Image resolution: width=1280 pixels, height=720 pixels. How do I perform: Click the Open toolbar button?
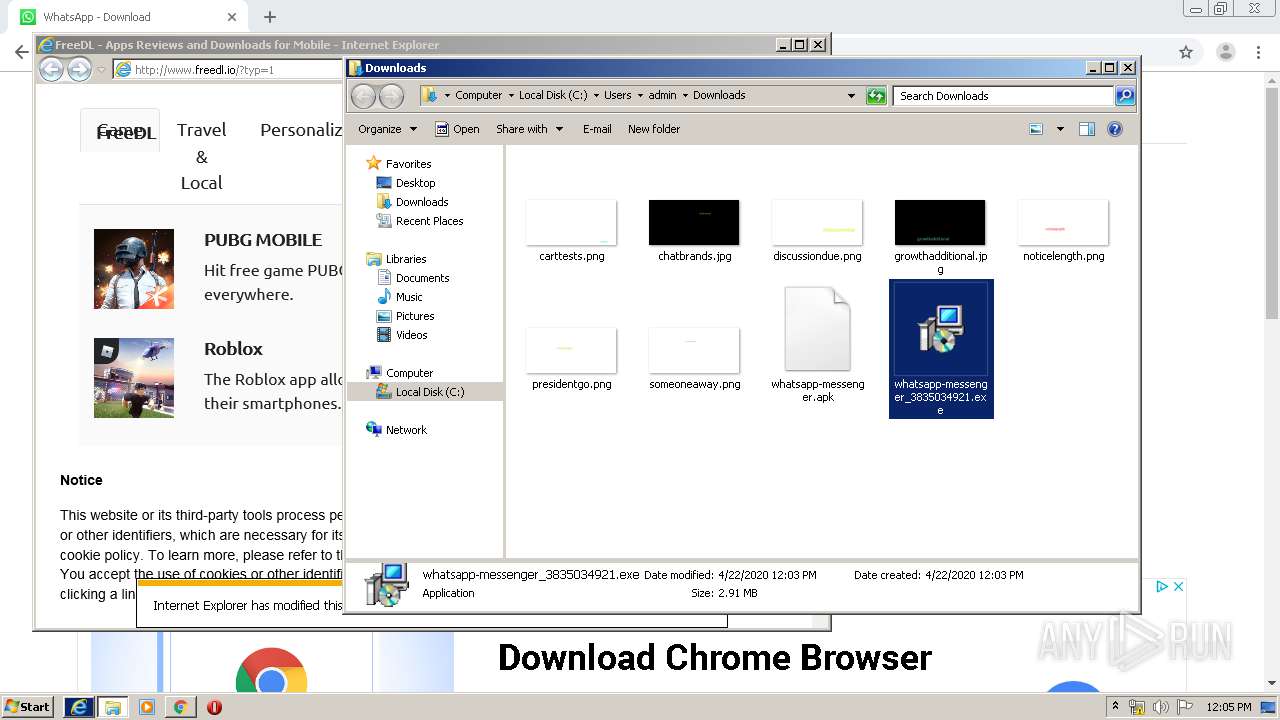pyautogui.click(x=457, y=129)
